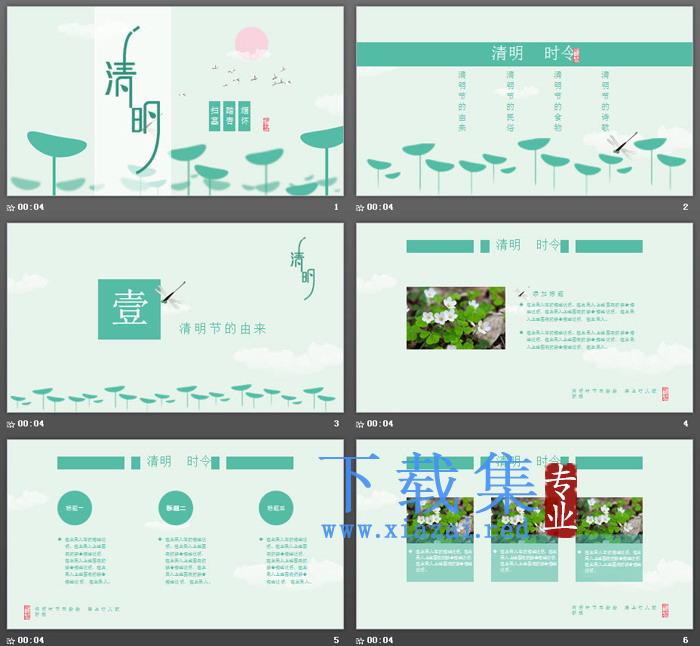Viewport: 700px width, 646px height.
Task: Click the 00:04 timing under slide 6
Action: [x=380, y=640]
